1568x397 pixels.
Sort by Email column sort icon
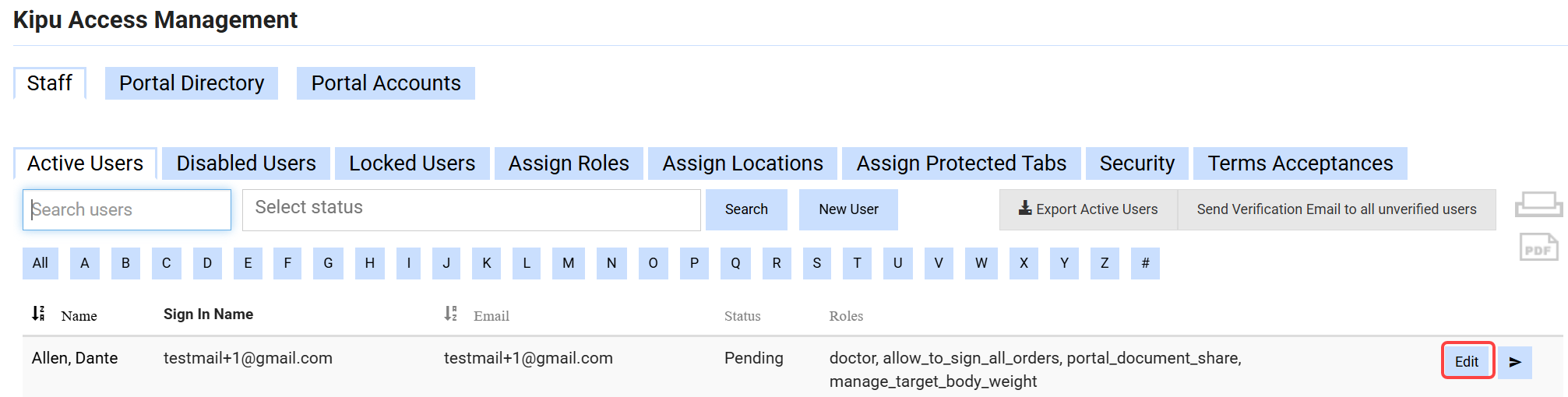click(450, 314)
